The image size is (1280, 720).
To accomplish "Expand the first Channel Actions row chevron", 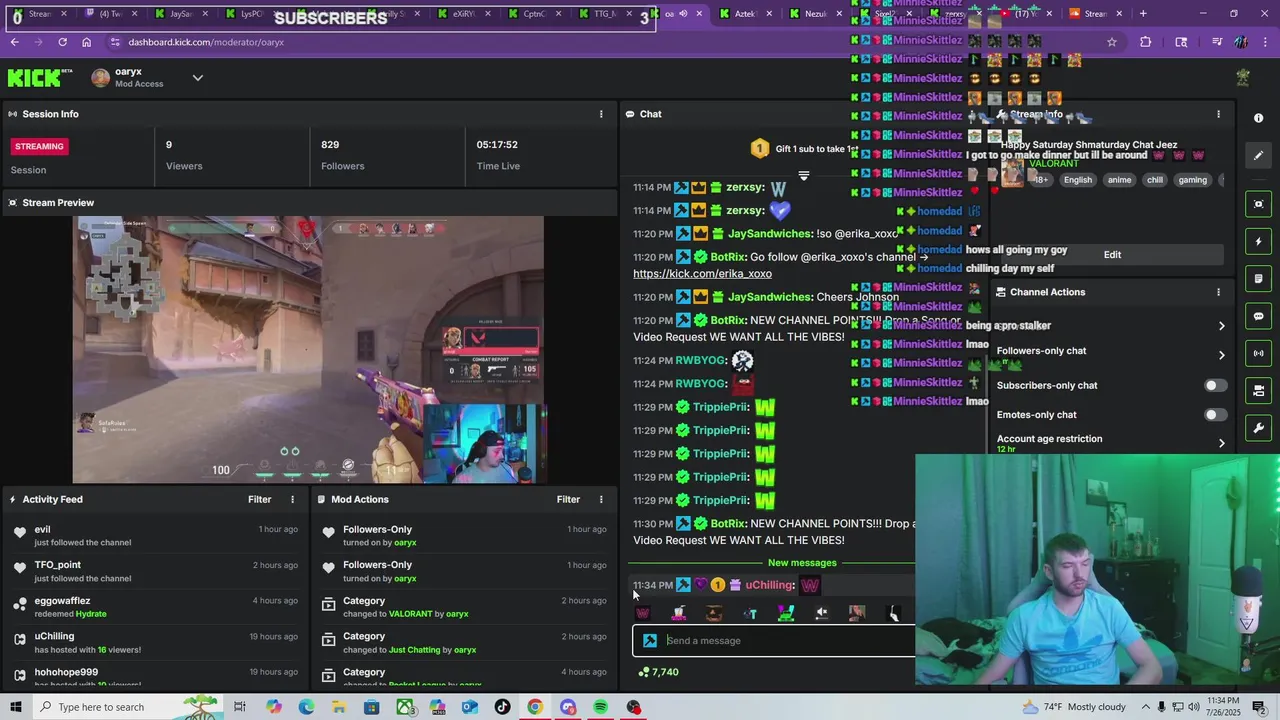I will tap(1222, 326).
